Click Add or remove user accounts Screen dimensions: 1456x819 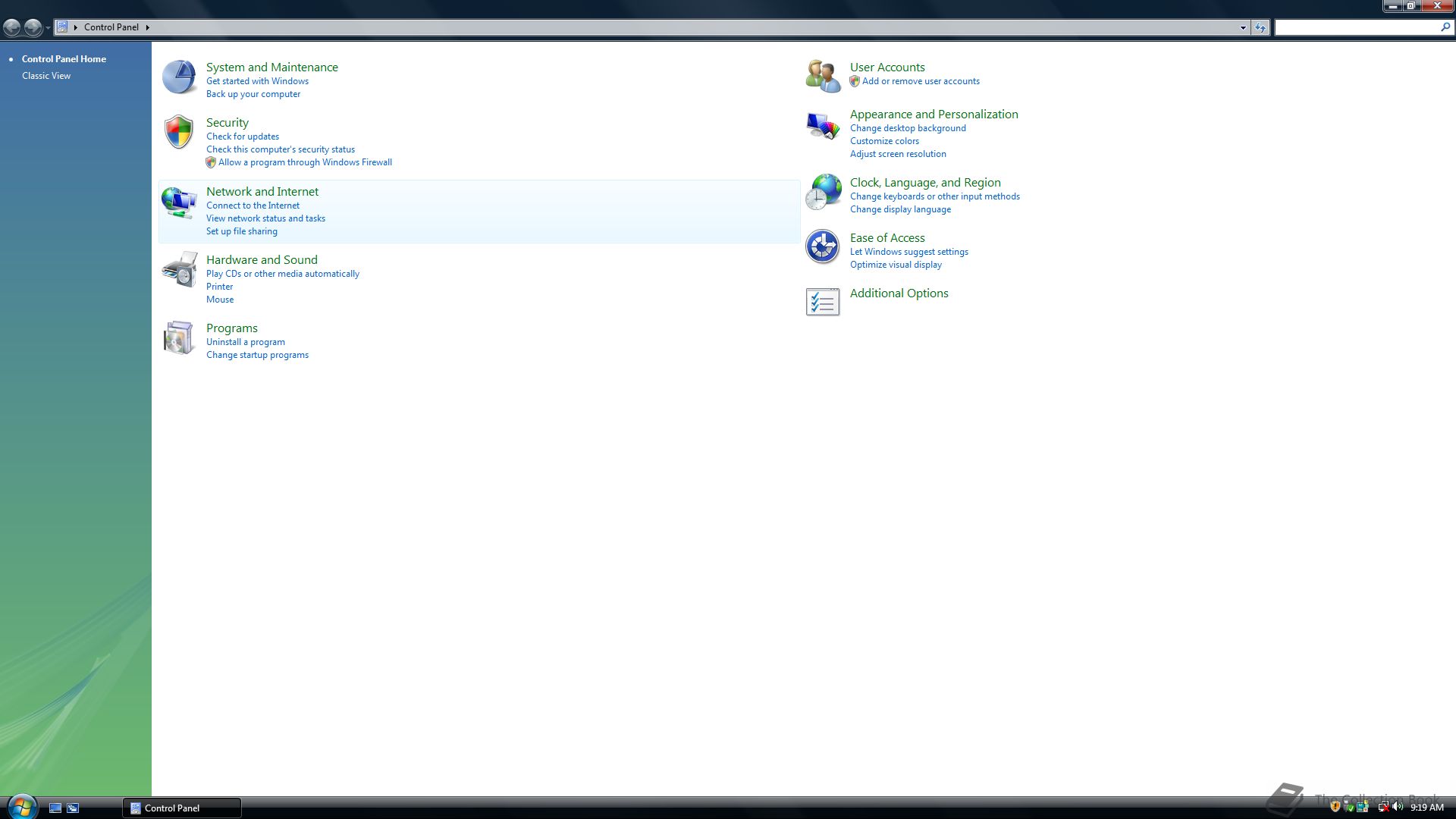(x=921, y=81)
